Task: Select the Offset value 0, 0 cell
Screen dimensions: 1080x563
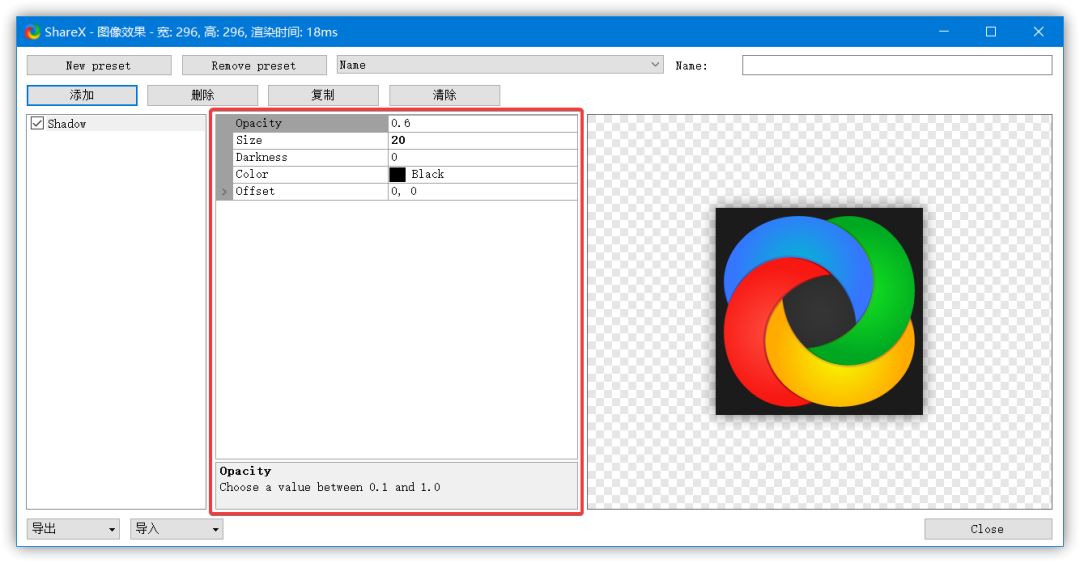Action: click(483, 192)
